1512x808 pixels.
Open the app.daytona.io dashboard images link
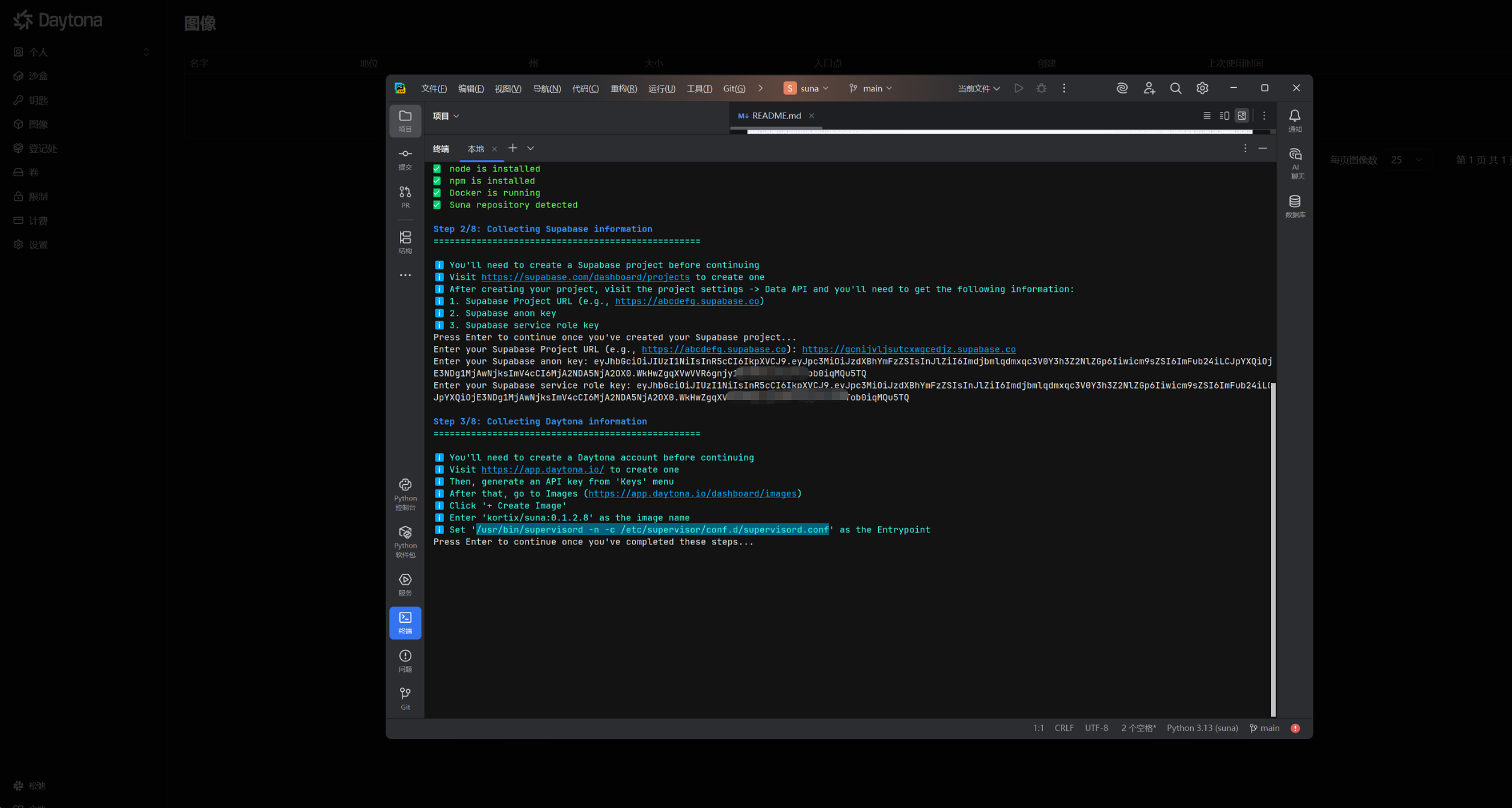pyautogui.click(x=692, y=493)
